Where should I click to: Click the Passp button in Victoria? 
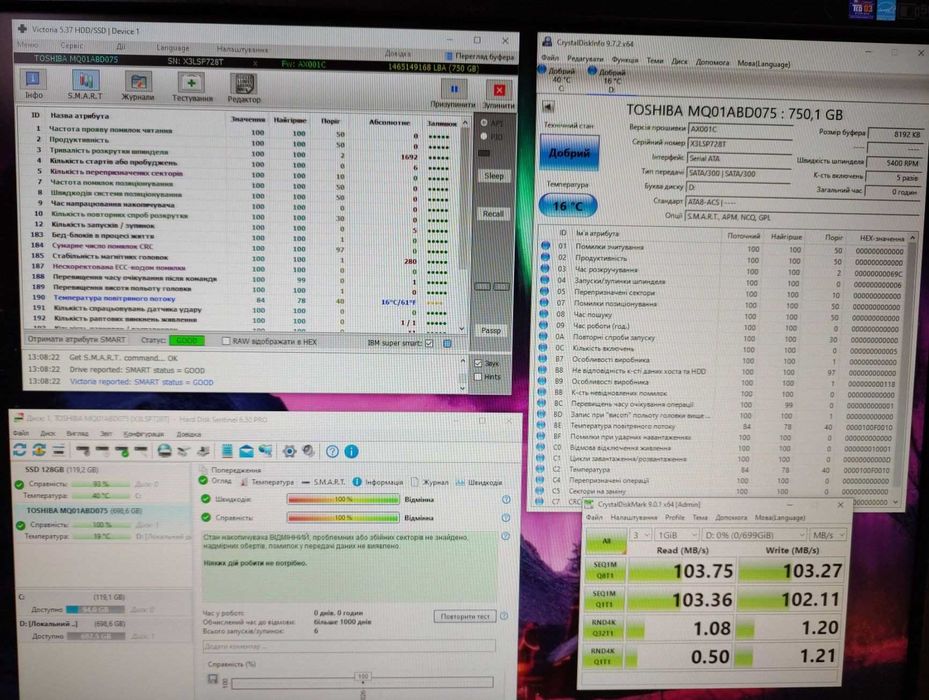[x=491, y=330]
